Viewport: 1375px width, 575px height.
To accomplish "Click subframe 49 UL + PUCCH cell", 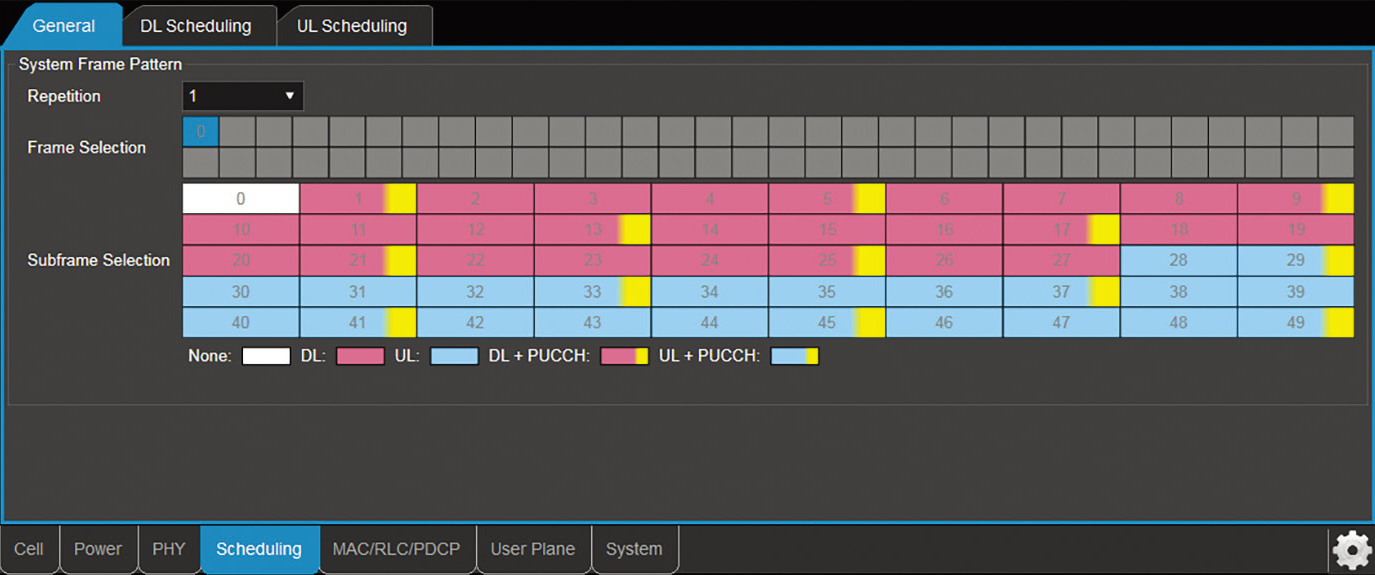I will (1296, 322).
